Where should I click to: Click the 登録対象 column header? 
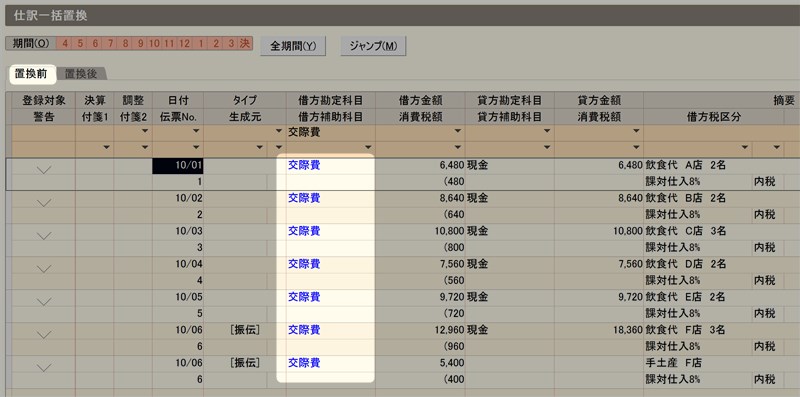[44, 100]
